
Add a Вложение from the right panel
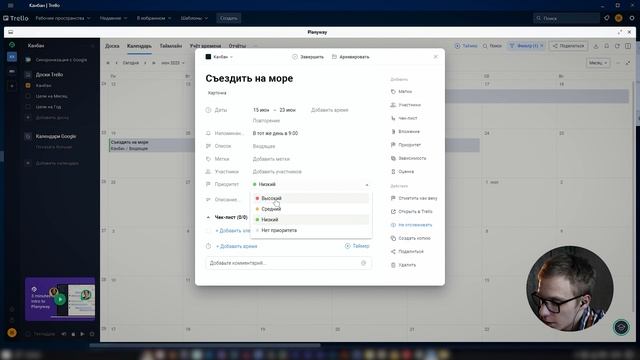click(x=405, y=132)
